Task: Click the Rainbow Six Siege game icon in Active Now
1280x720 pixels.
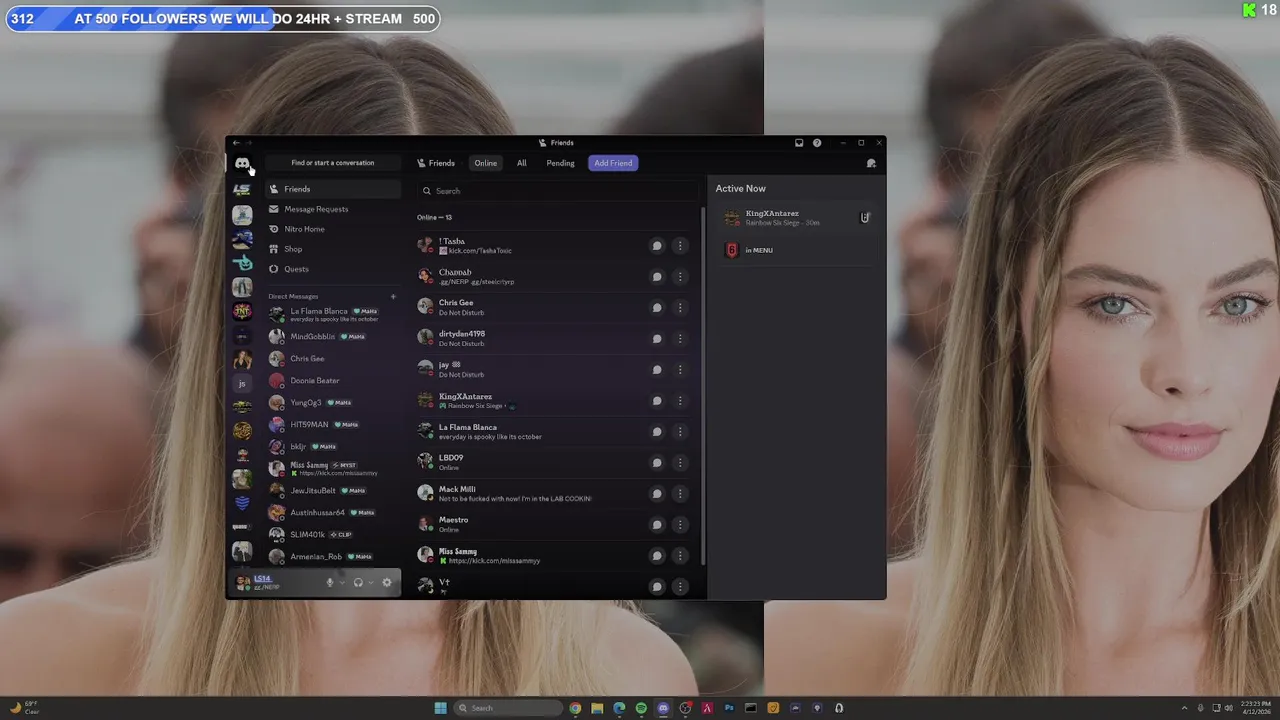Action: point(732,250)
